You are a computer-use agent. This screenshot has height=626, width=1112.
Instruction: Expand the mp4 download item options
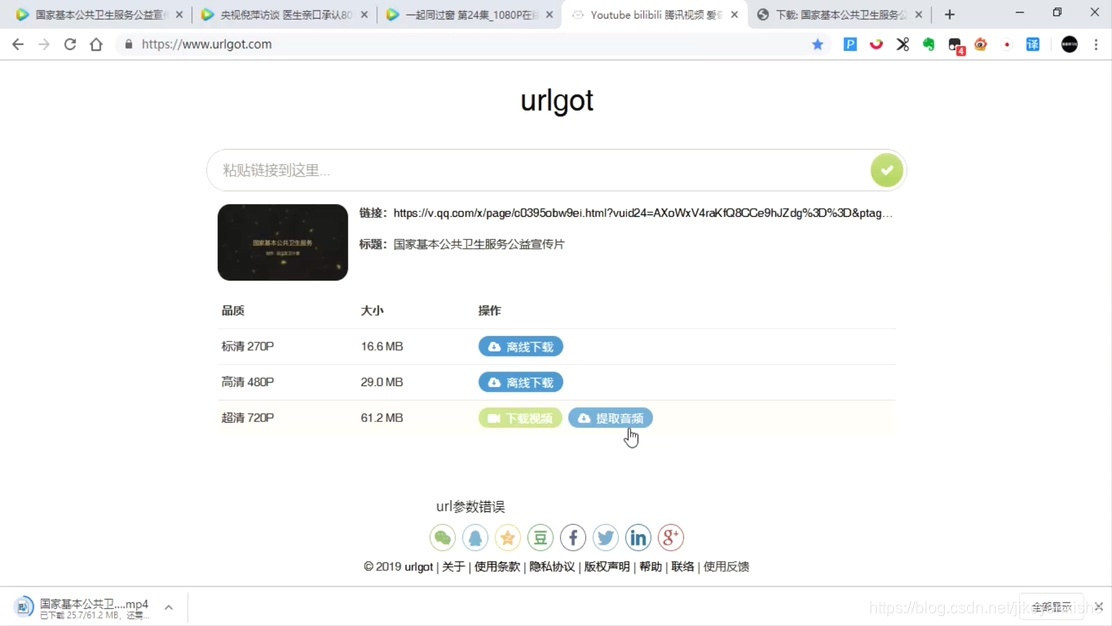[169, 607]
